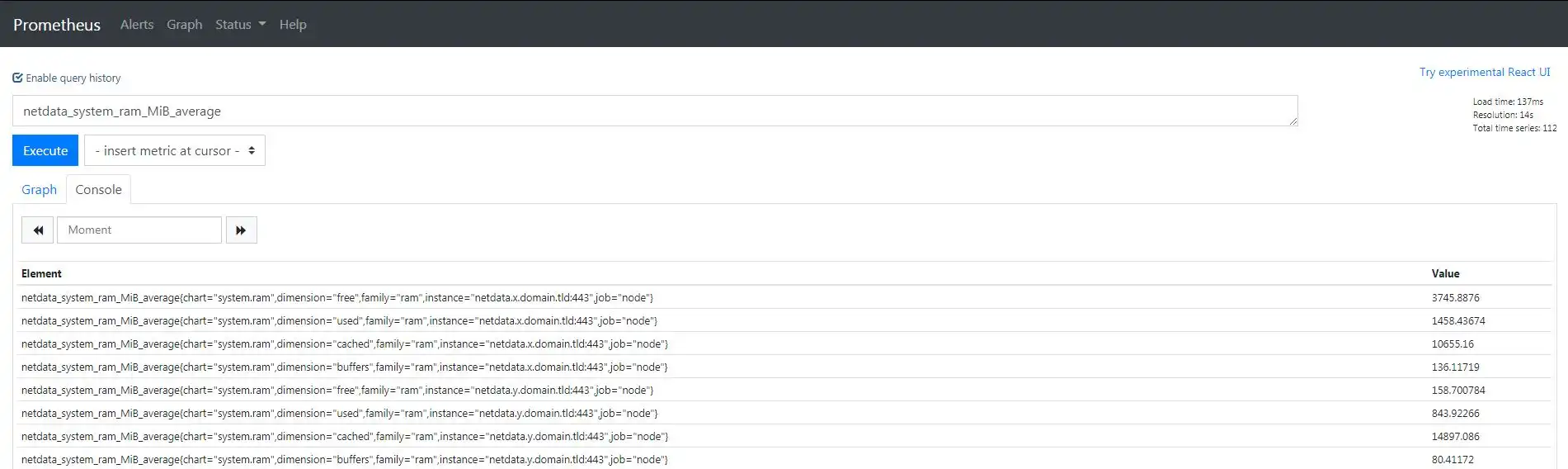Select cached dimension row for netdata.y.domain.tld

click(784, 436)
